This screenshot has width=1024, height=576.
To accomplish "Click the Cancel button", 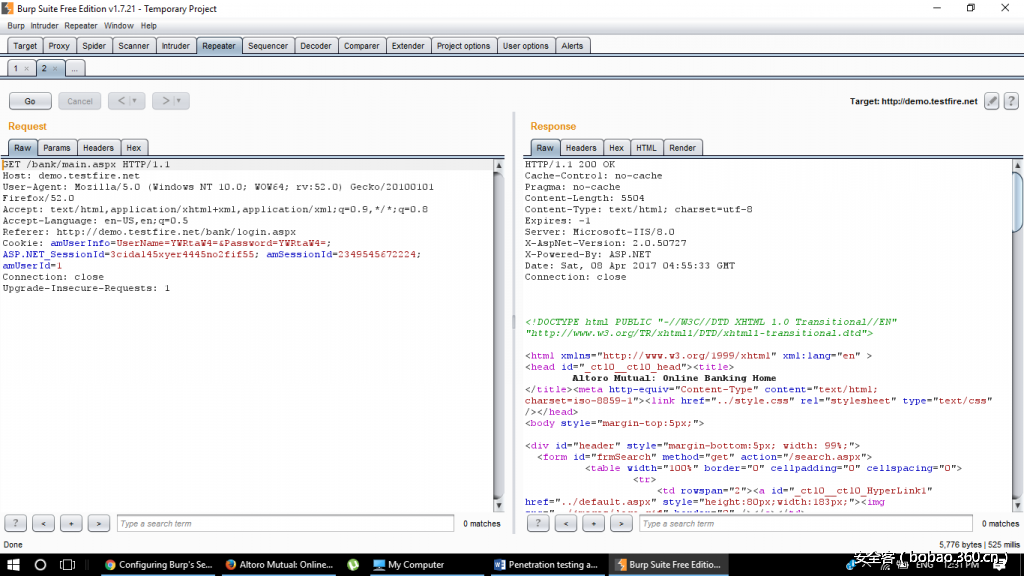I will 79,100.
